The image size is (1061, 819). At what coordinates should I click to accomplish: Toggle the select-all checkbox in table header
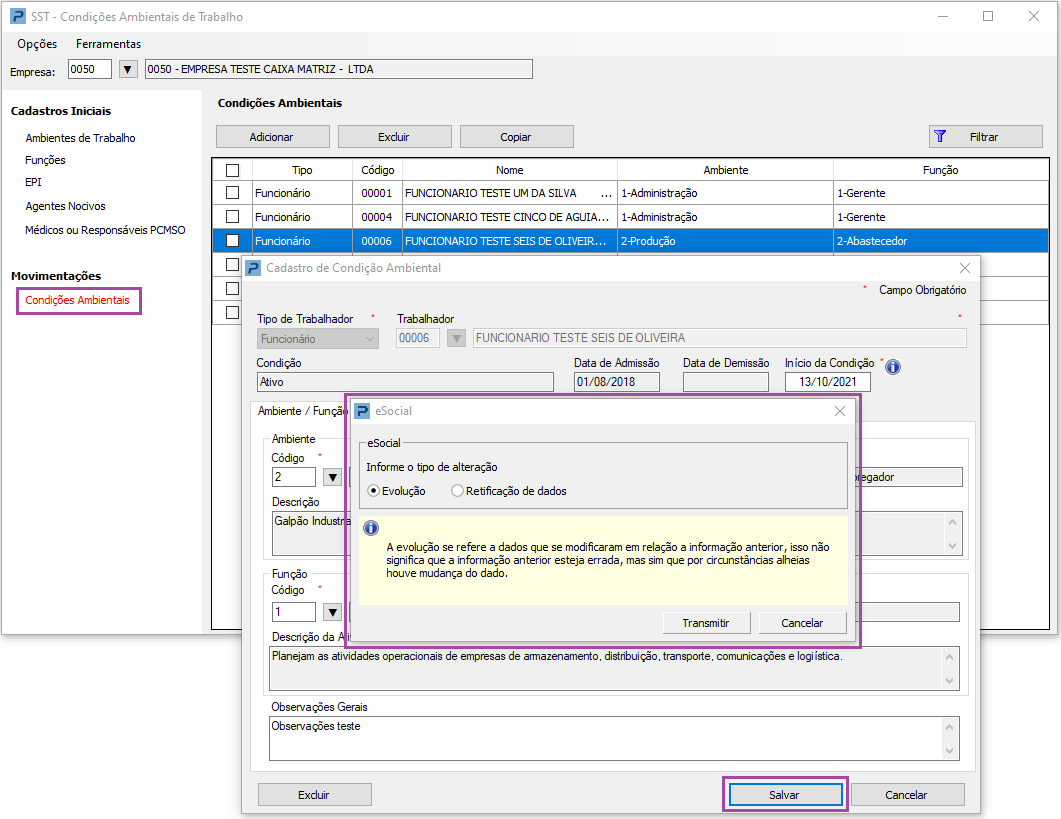[x=232, y=170]
